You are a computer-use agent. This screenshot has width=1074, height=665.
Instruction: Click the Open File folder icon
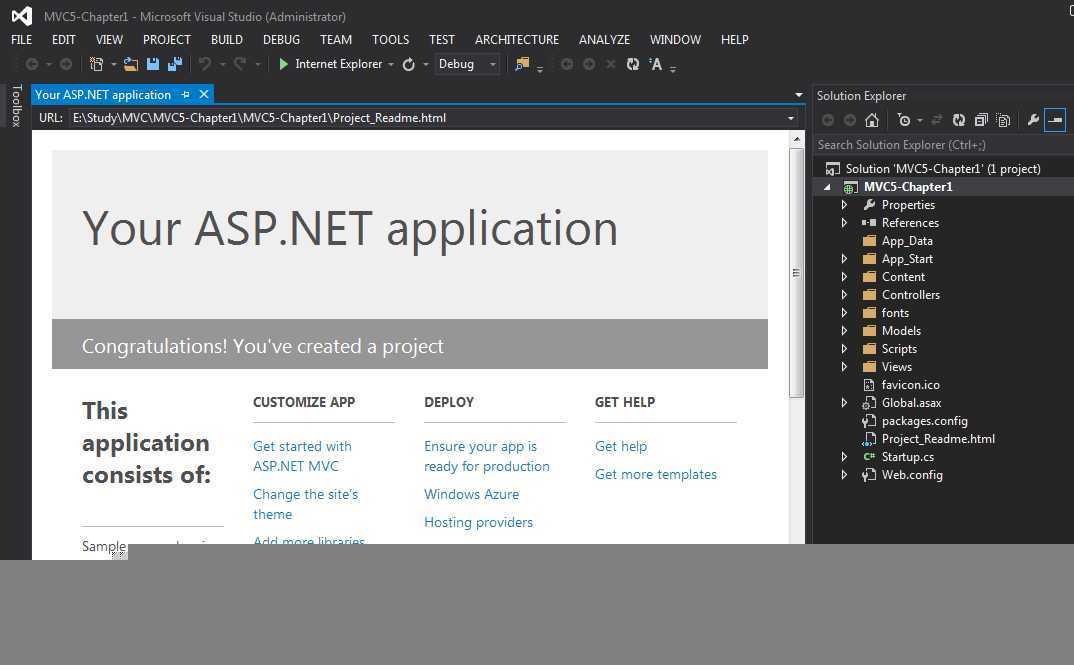(x=131, y=64)
